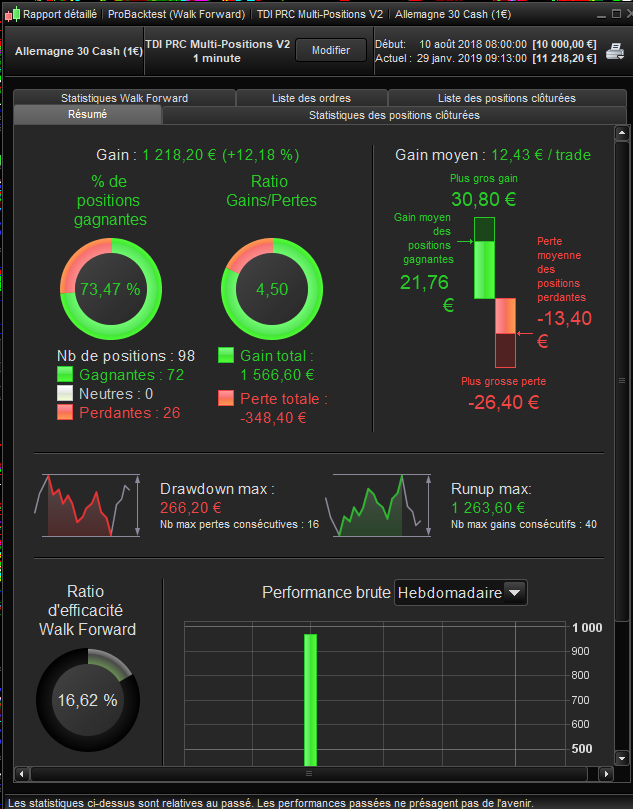Open Liste des positions clôturées tab
633x809 pixels.
[507, 98]
